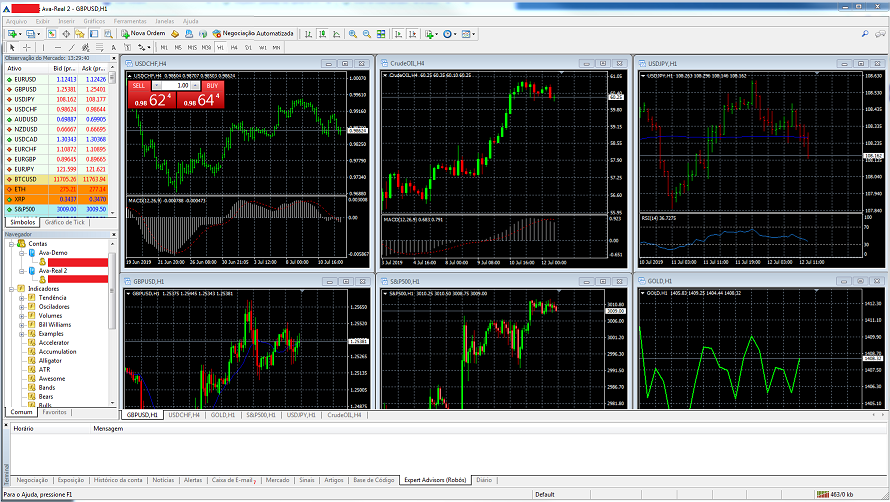Viewport: 890px width, 502px height.
Task: Choose the trendline drawing tool
Action: [71, 48]
